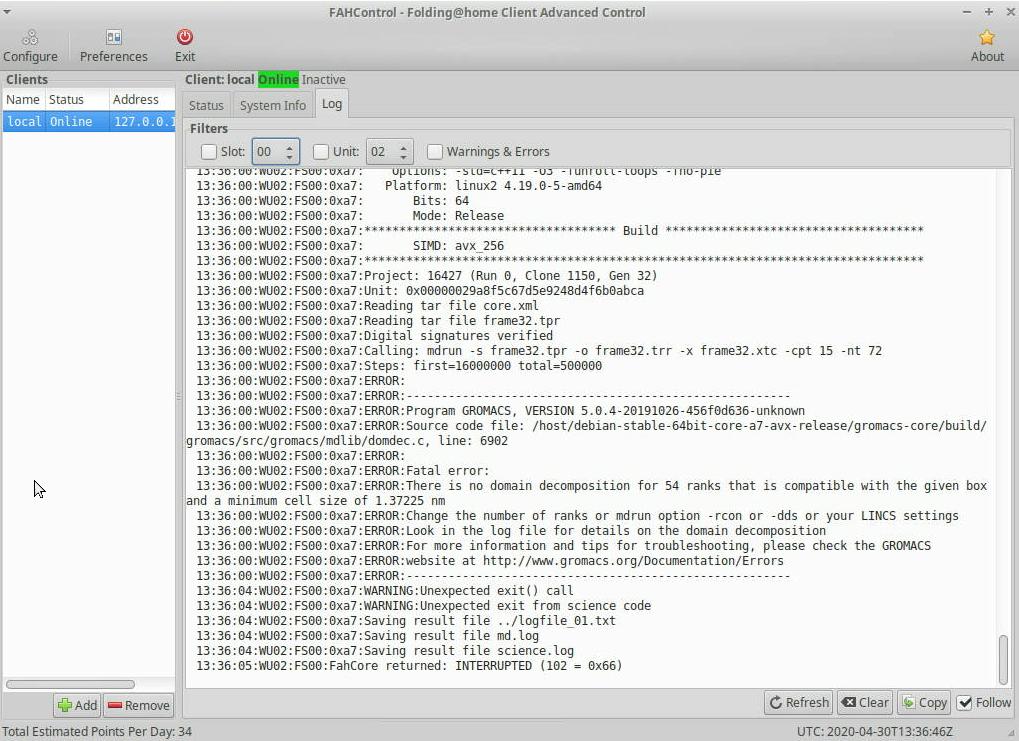Toggle the Follow log checkbox
The image size is (1019, 741).
click(965, 703)
